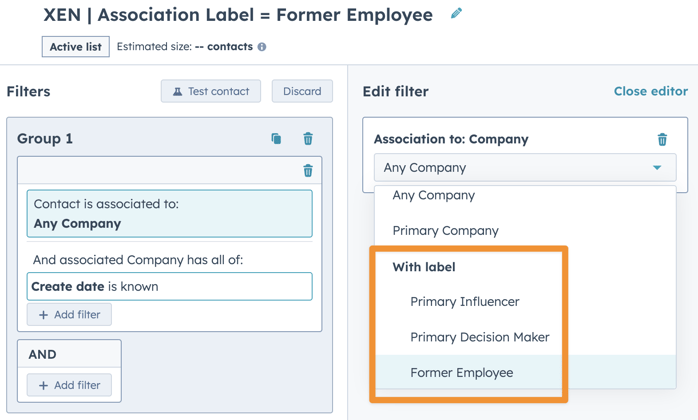Viewport: 698px width, 420px height.
Task: Close the filter editor
Action: pyautogui.click(x=650, y=91)
